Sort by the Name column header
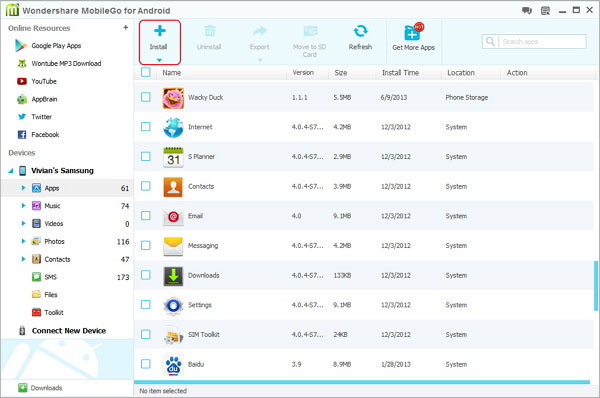Image resolution: width=600 pixels, height=398 pixels. tap(171, 73)
